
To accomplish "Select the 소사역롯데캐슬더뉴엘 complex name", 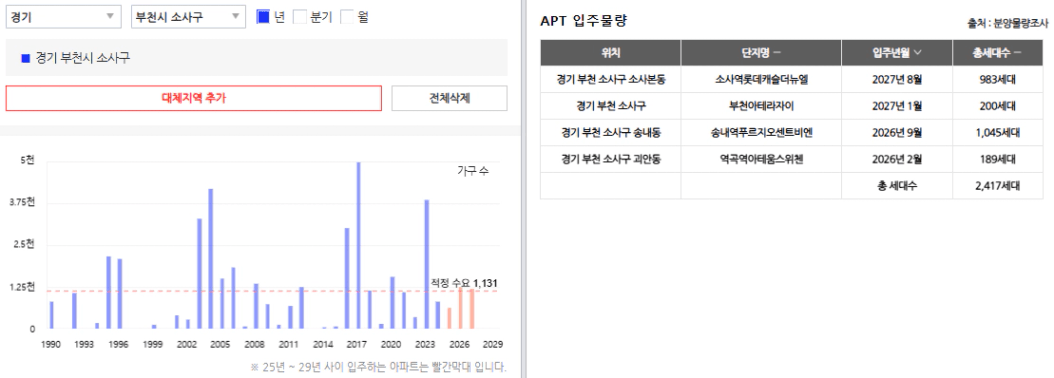I will coord(761,79).
